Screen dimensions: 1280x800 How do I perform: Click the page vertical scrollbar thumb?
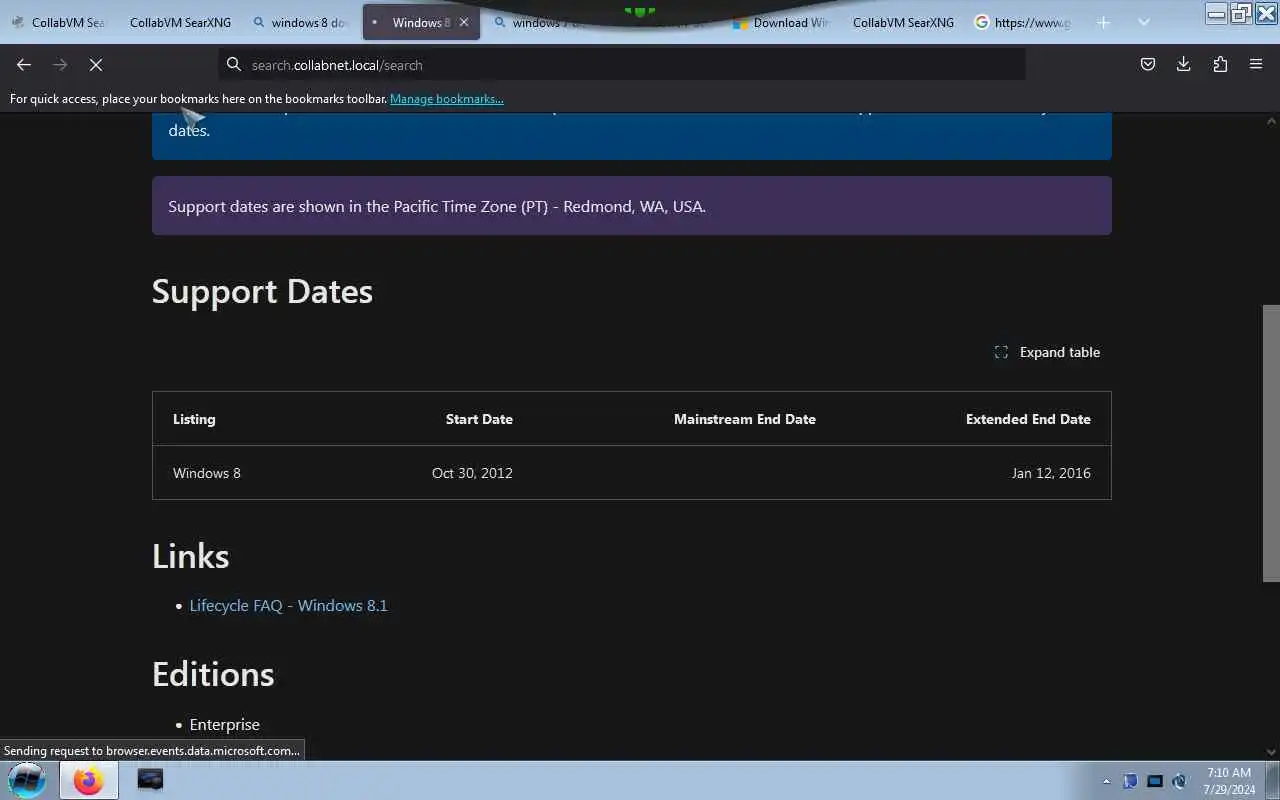coord(1271,442)
